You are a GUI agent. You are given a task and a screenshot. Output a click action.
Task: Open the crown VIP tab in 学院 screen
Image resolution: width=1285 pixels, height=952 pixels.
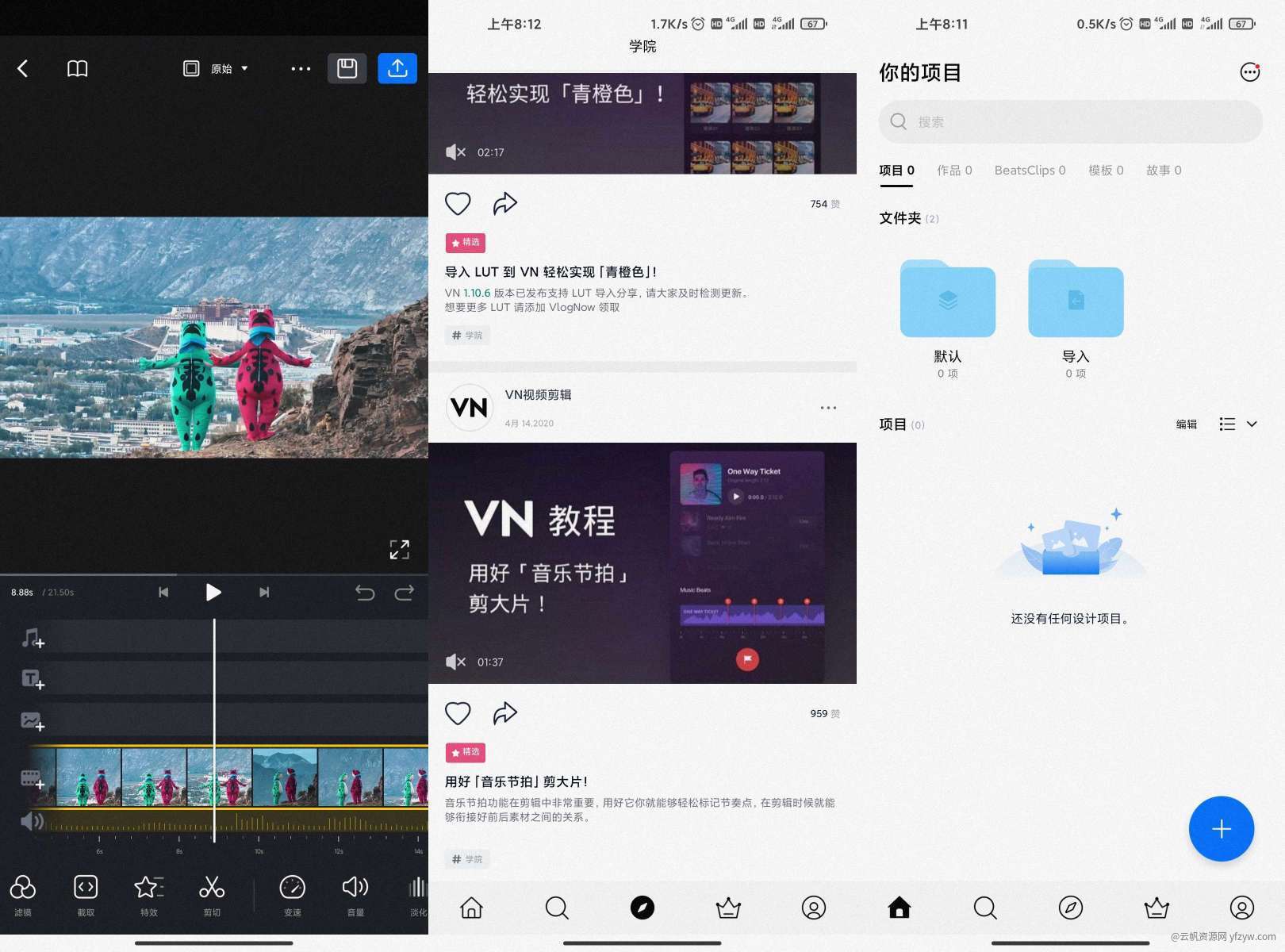728,908
